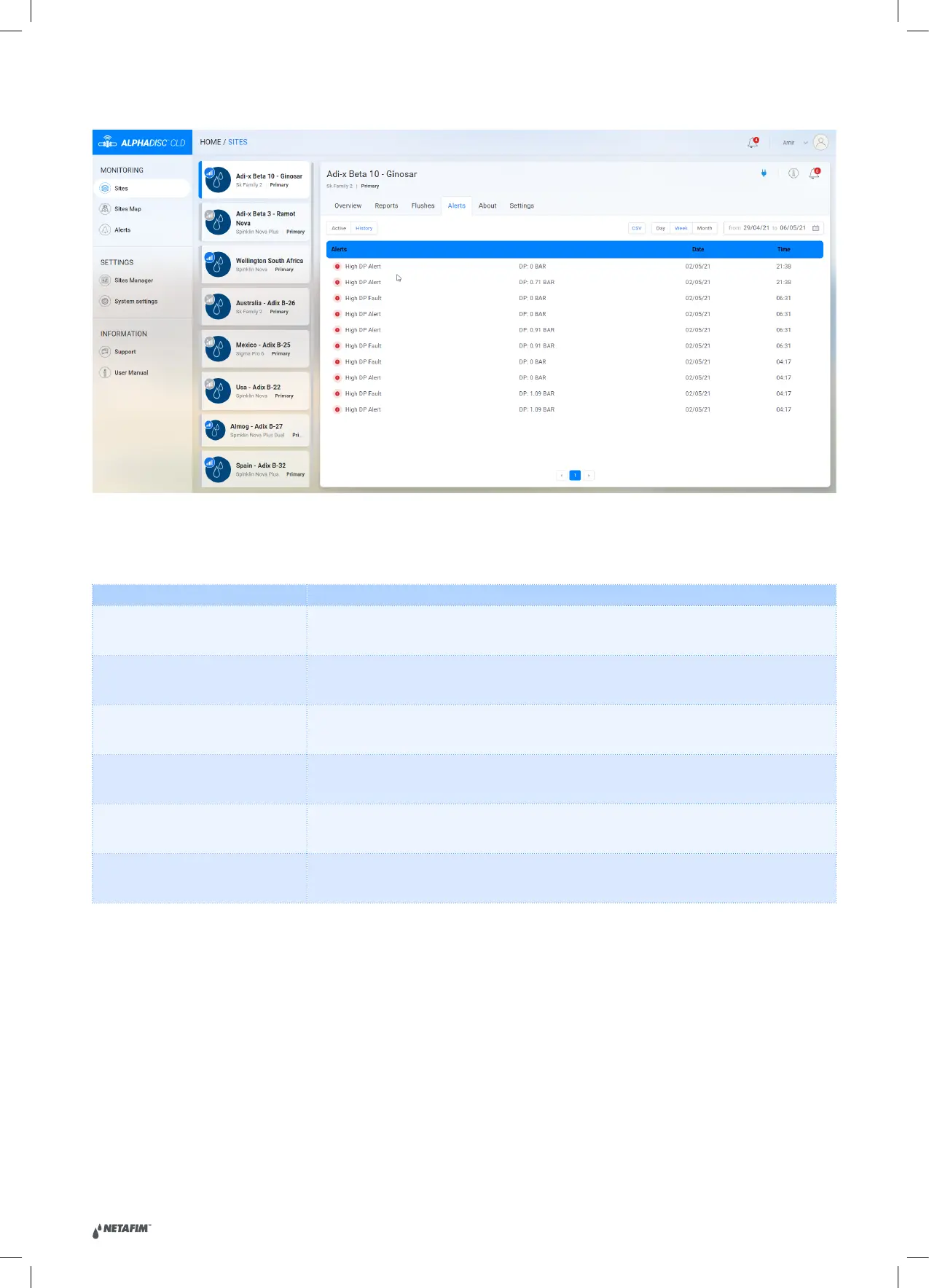Screen dimensions: 929x1288
Task: Click the DP: 0.71 BAR value
Action: [x=536, y=283]
